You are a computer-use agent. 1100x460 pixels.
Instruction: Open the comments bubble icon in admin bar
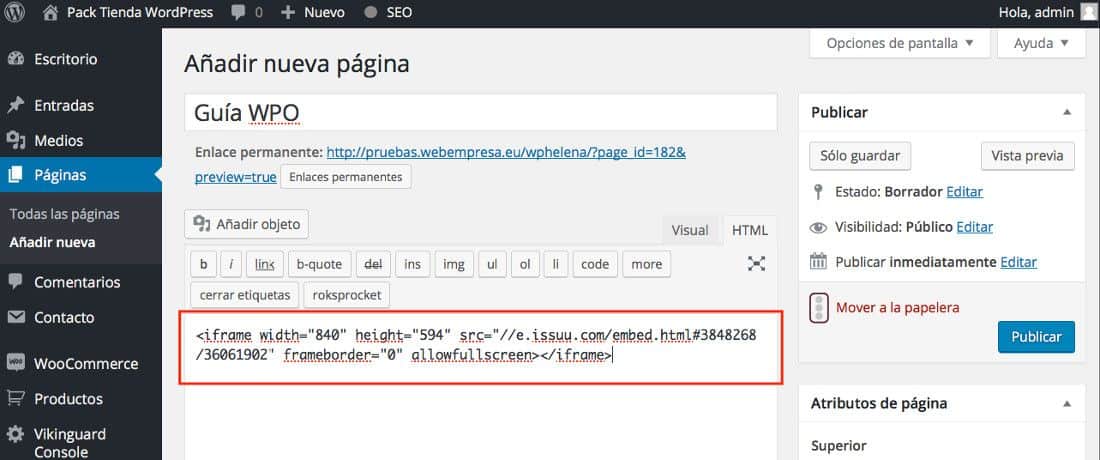pyautogui.click(x=239, y=13)
